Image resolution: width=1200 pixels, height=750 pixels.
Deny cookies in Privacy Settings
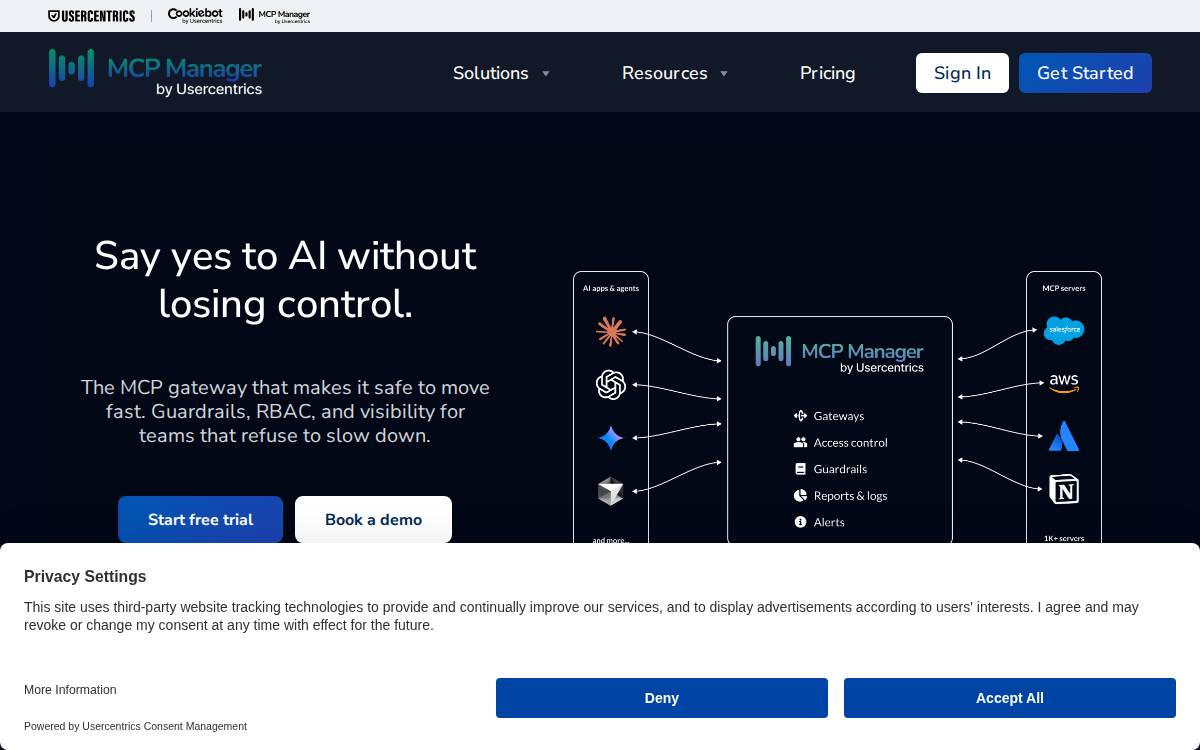662,698
